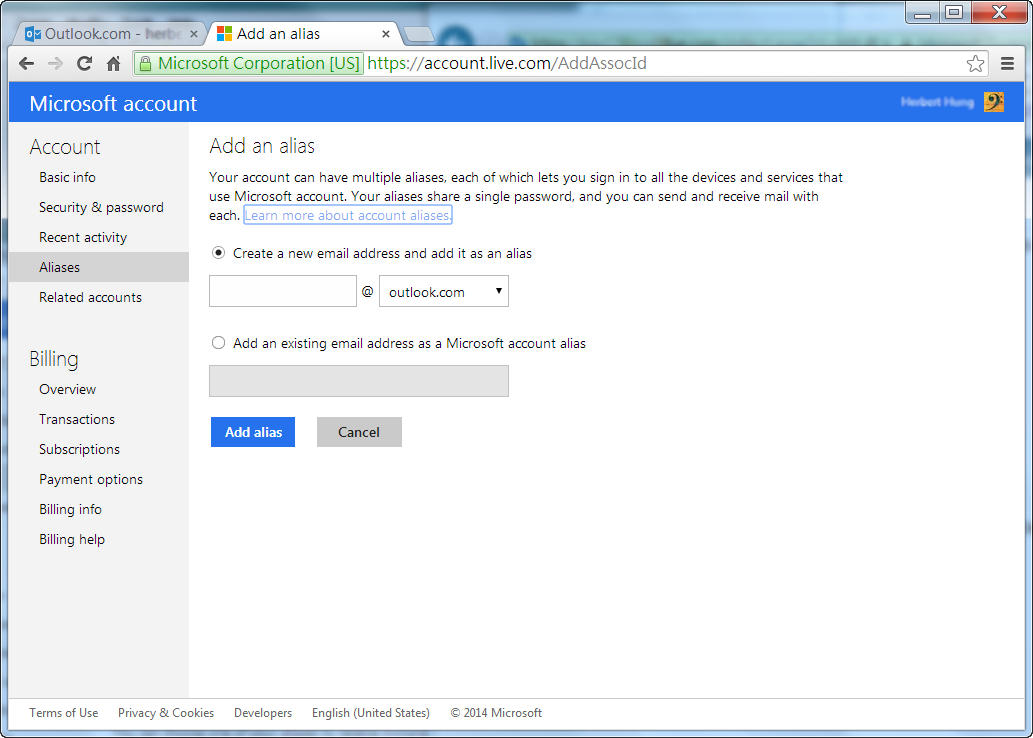This screenshot has height=738, width=1033.
Task: Go to Payment options
Action: pos(91,480)
